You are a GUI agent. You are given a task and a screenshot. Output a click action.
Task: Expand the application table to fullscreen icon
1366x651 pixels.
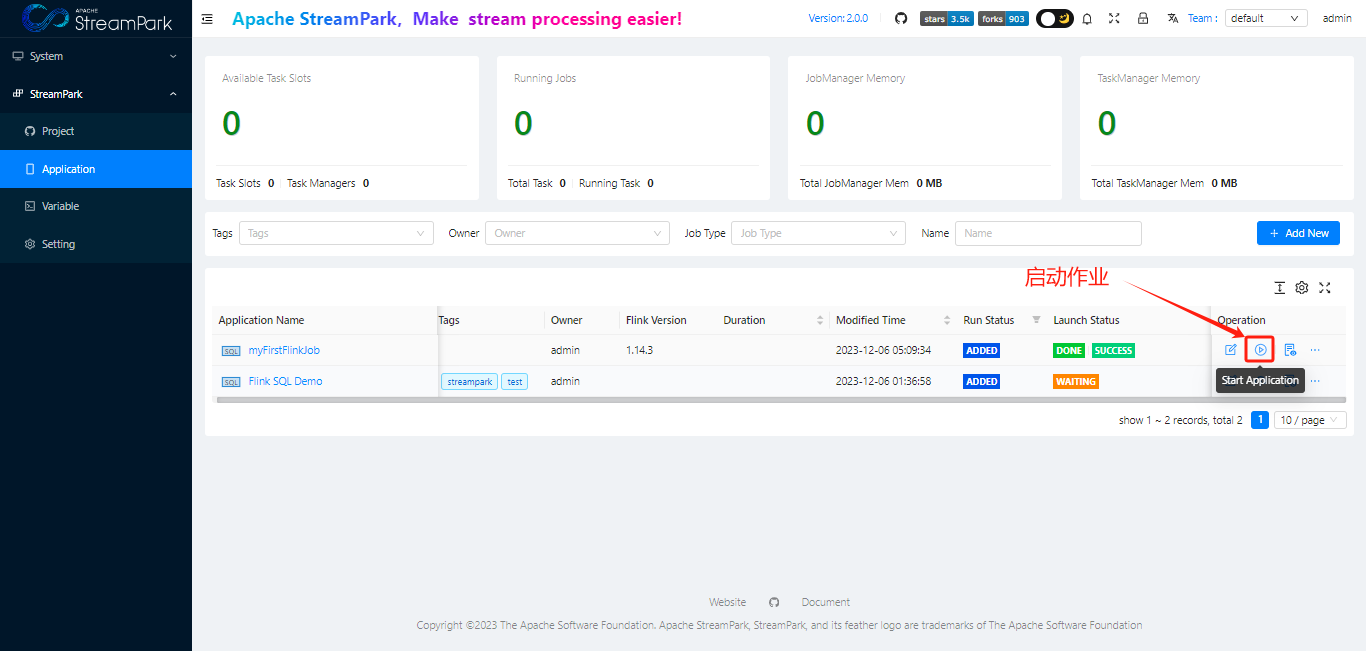[1325, 288]
